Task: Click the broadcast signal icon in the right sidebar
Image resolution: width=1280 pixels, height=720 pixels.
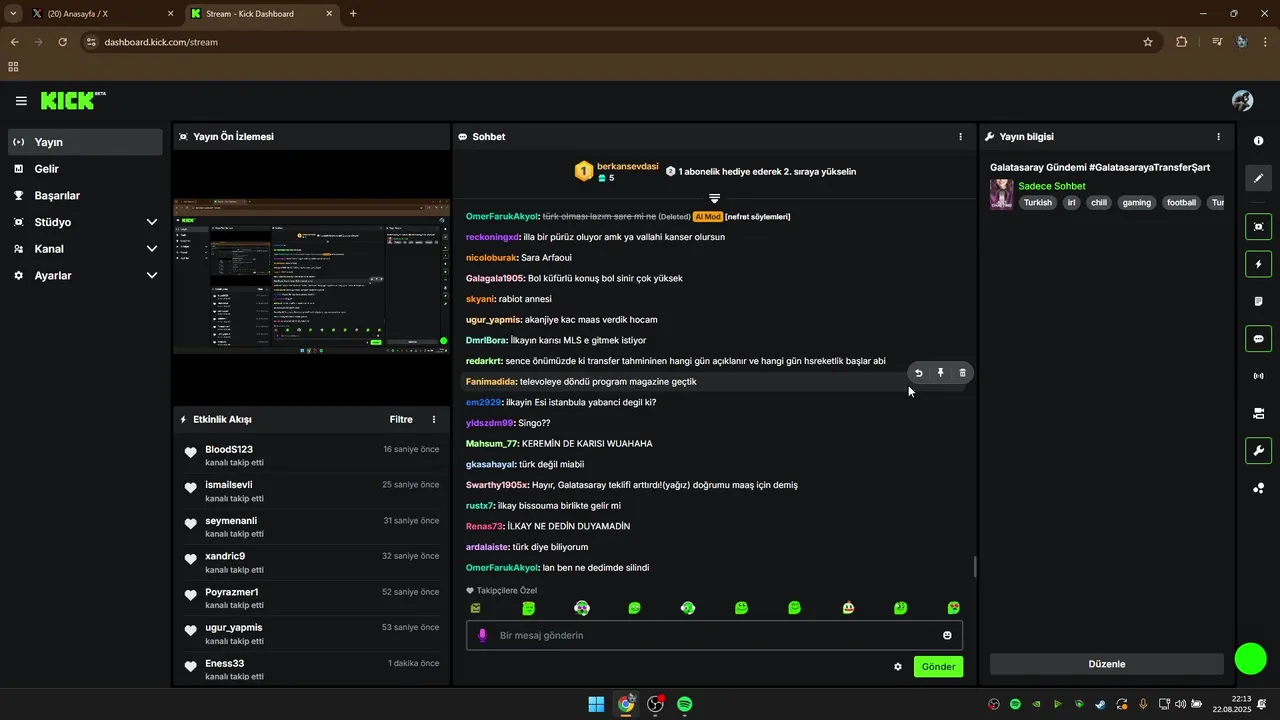Action: click(x=1258, y=376)
